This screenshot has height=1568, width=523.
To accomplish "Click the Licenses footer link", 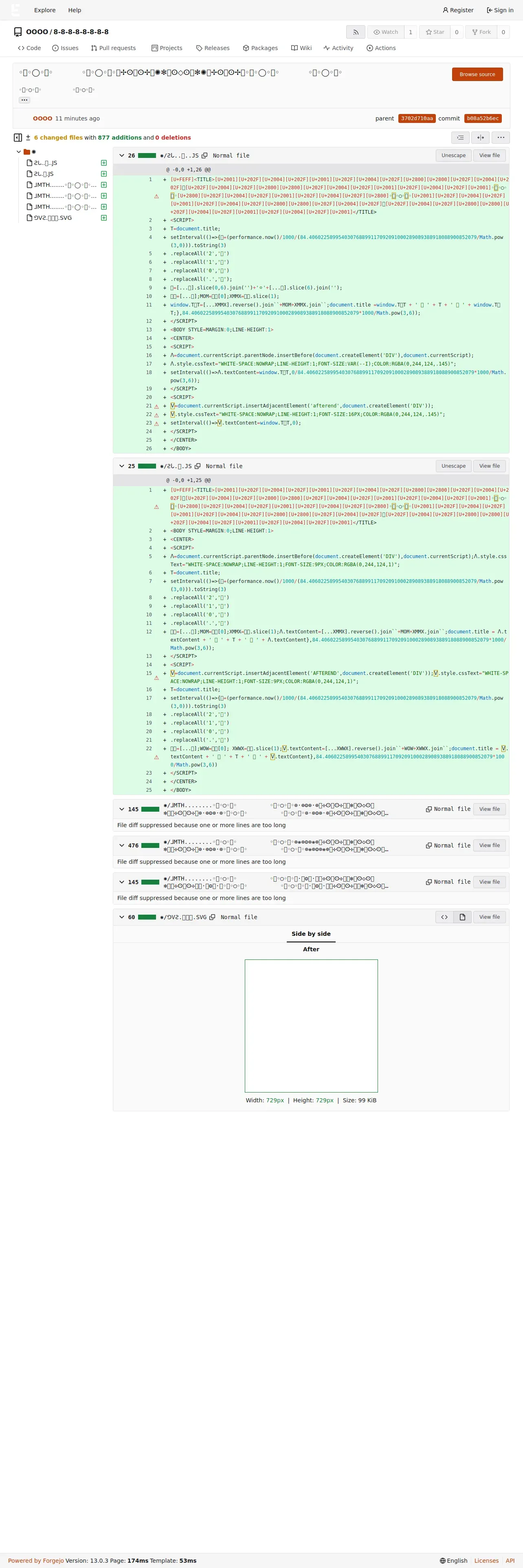I will (486, 1561).
